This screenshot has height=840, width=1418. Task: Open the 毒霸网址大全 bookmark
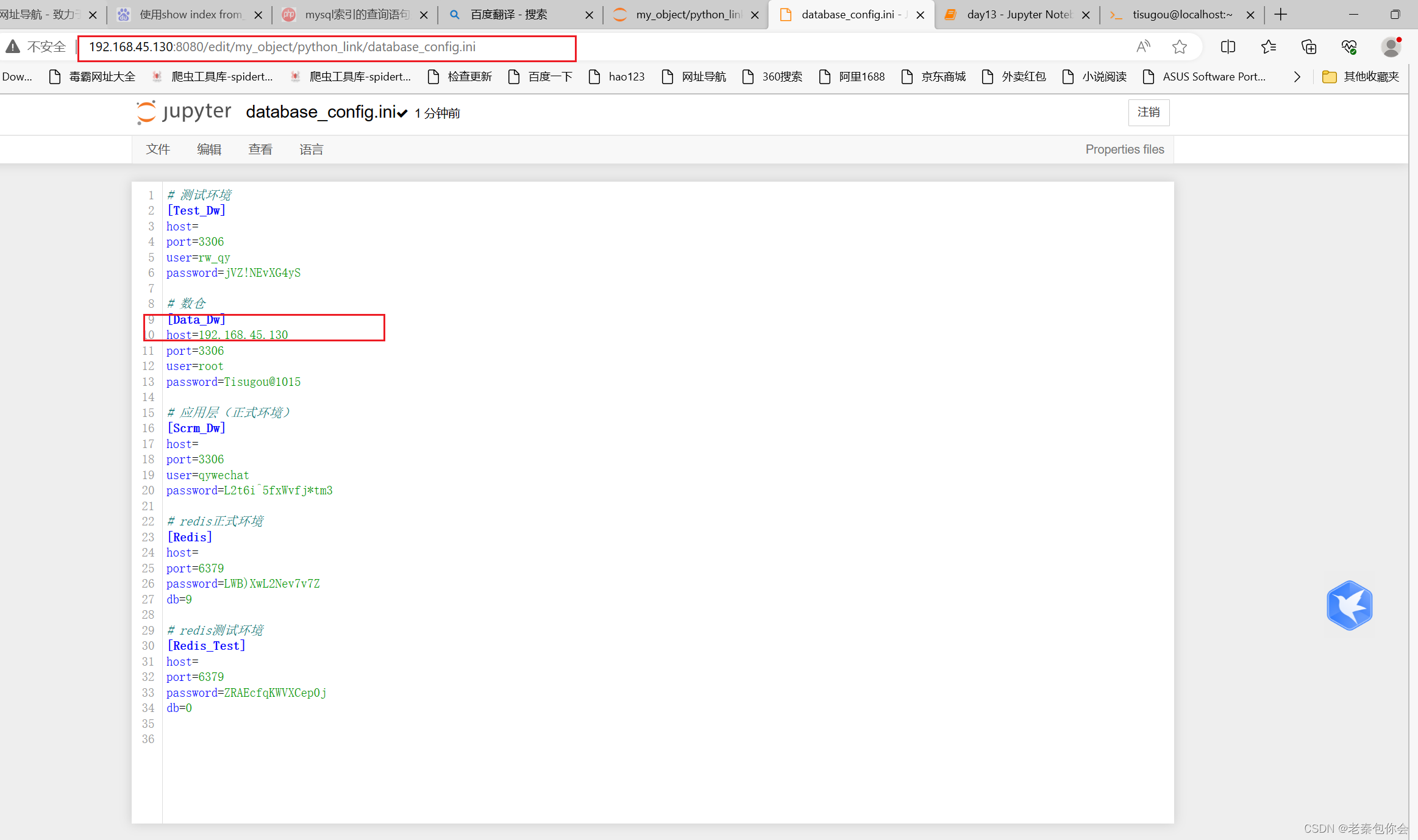[93, 77]
